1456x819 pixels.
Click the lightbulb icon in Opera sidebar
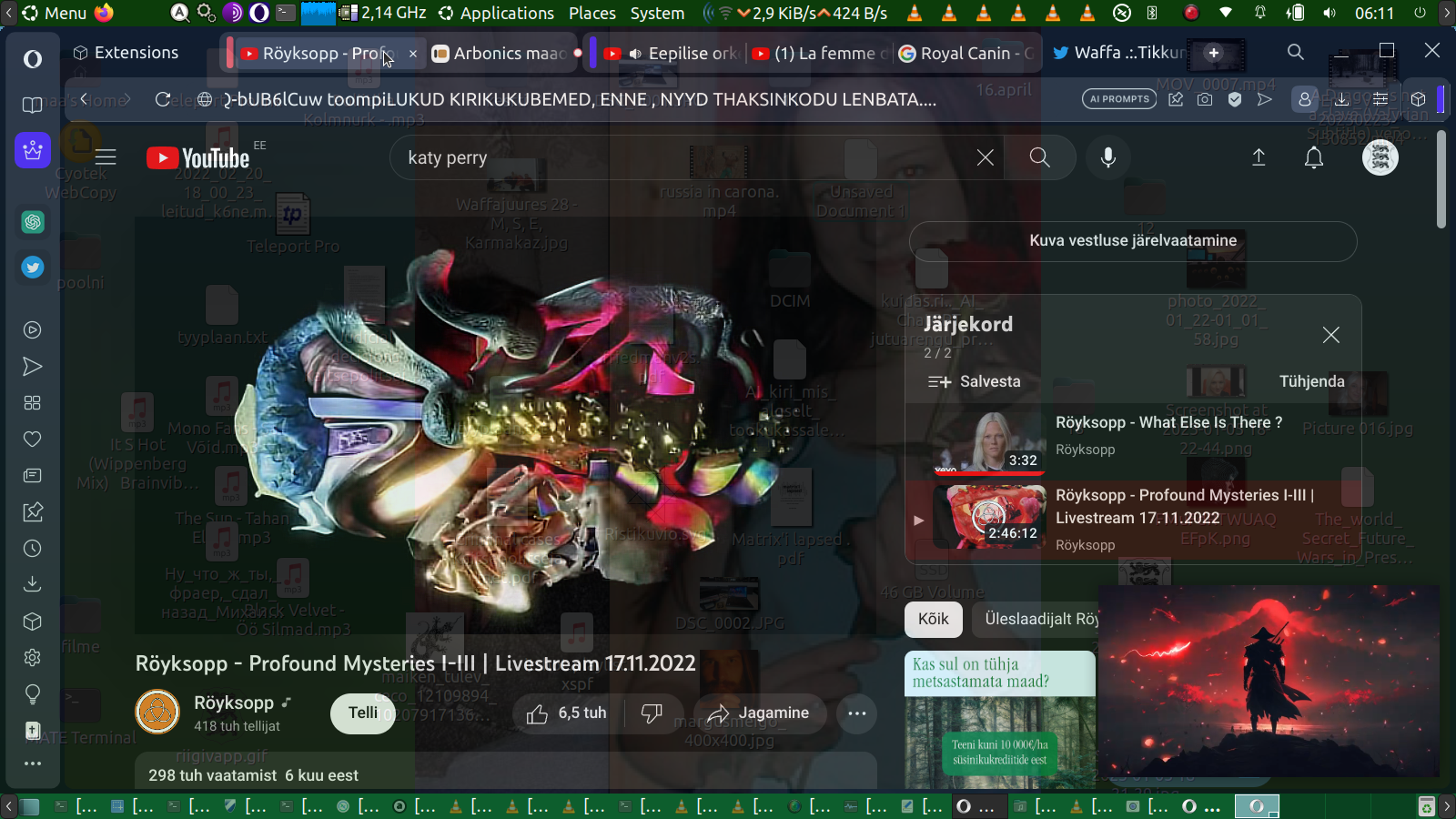pos(33,694)
